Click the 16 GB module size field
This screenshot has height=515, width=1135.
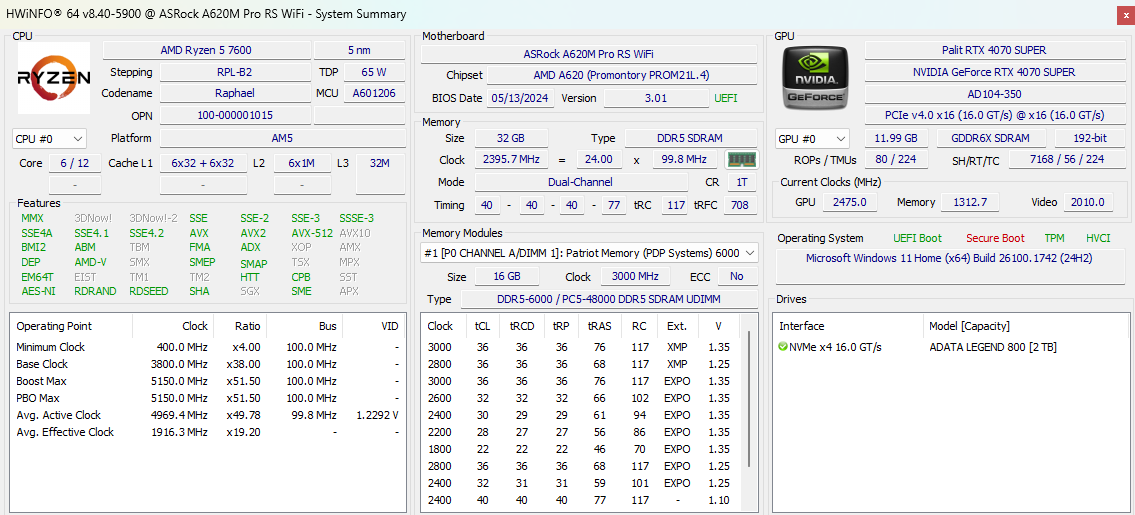point(507,277)
